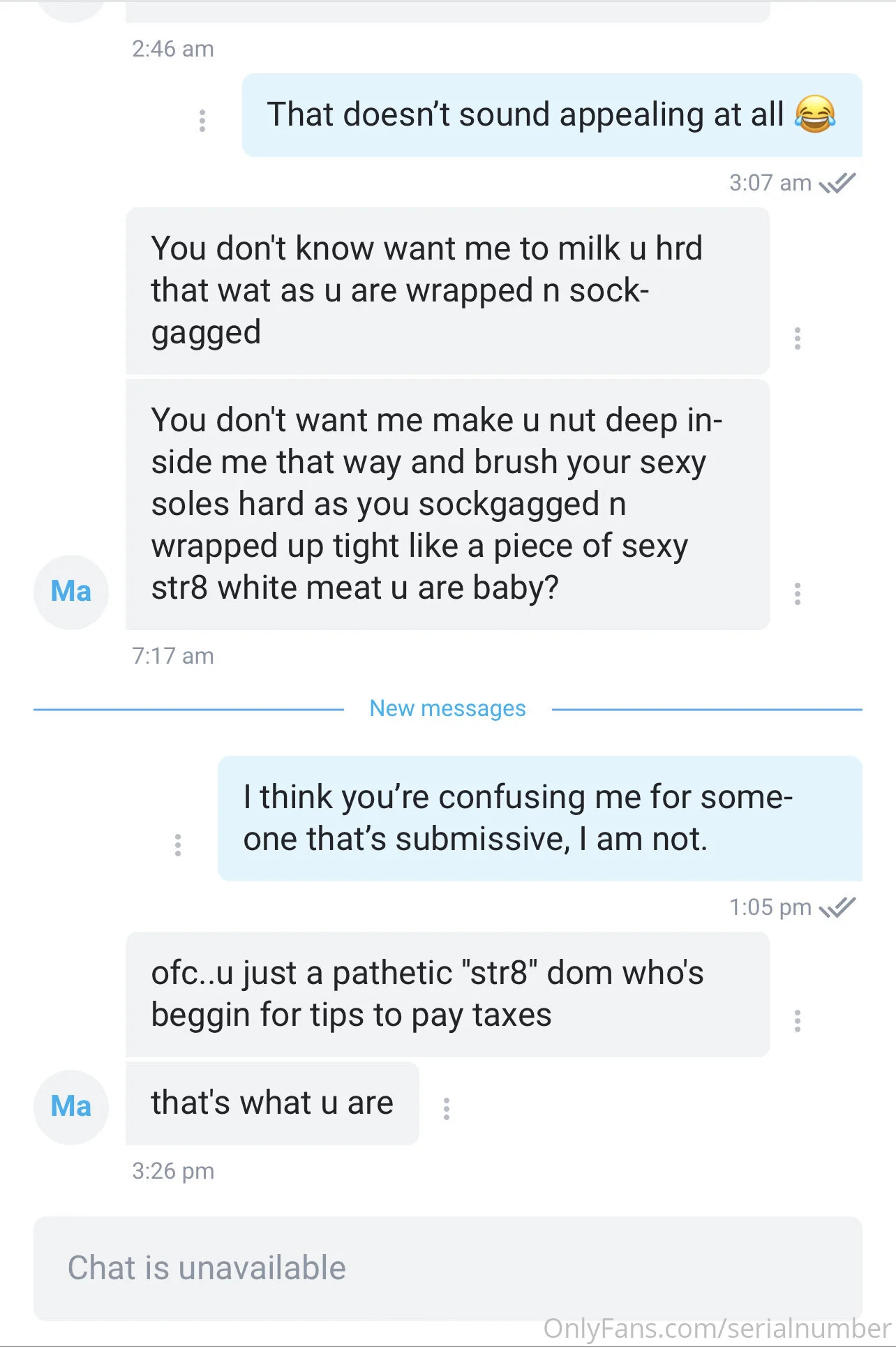
Task: Open options menu for "I think you're confusing" message
Action: coord(178,845)
